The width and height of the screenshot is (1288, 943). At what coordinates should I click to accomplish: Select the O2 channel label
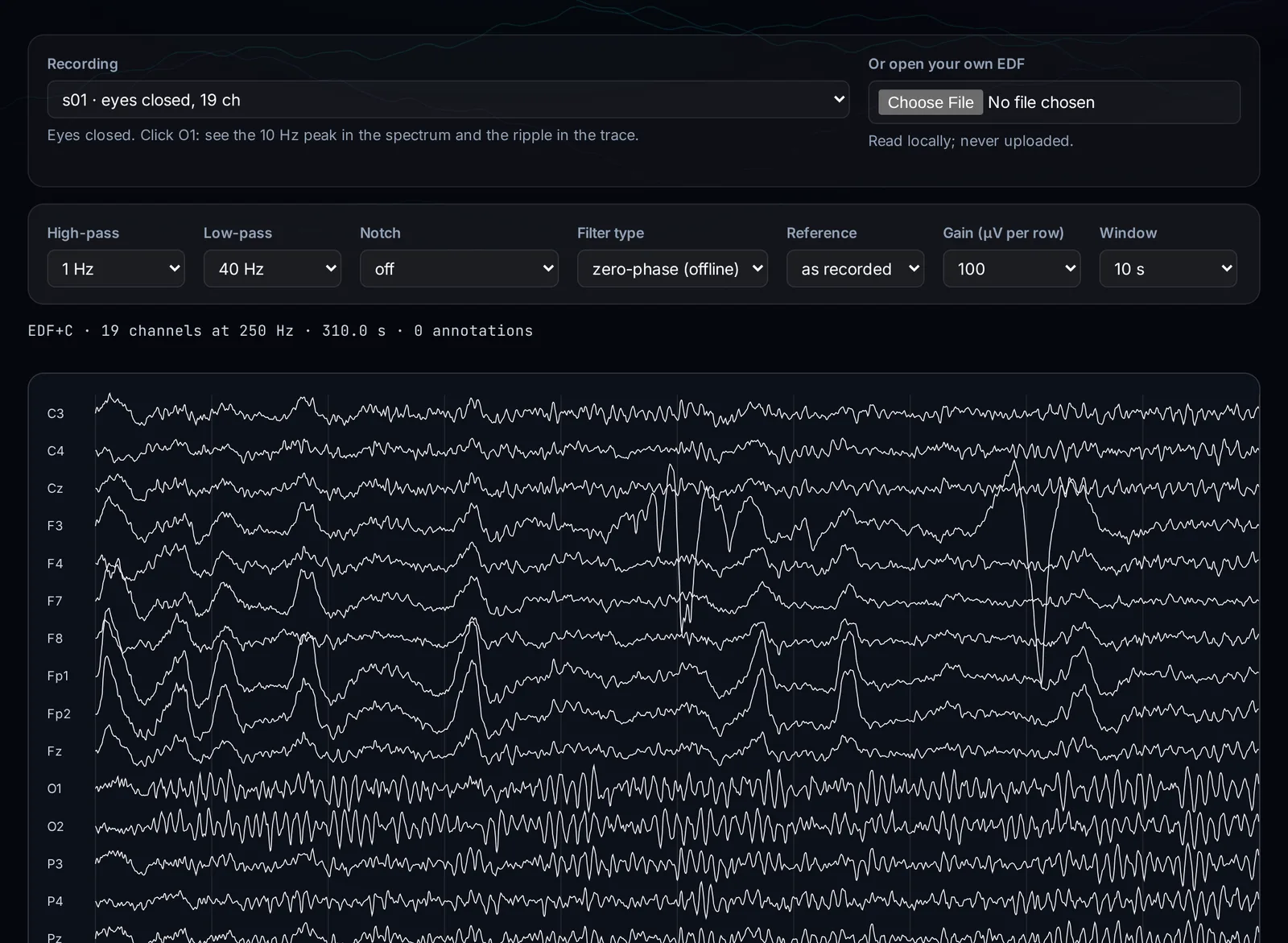[x=55, y=826]
